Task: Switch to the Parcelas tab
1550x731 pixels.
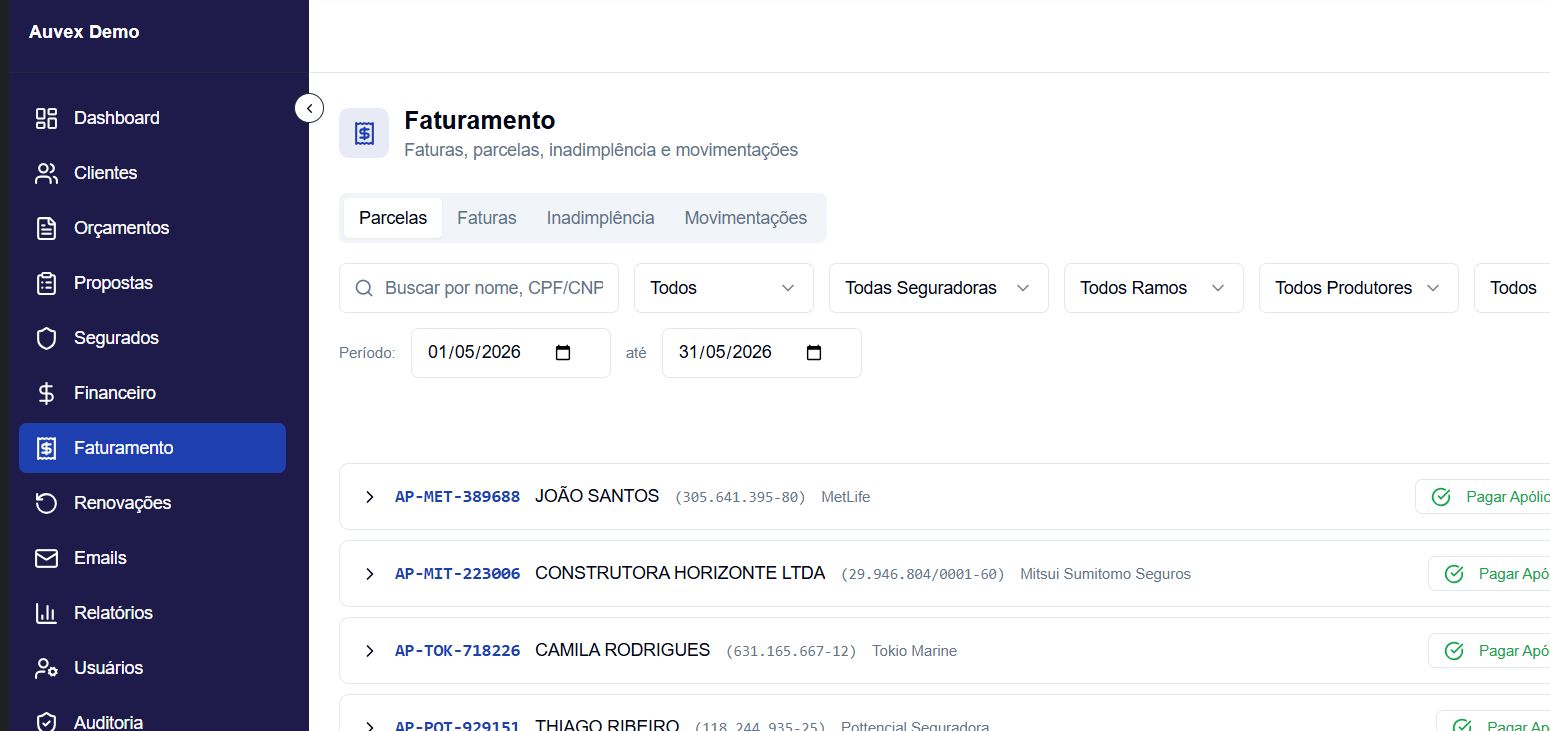Action: point(393,218)
